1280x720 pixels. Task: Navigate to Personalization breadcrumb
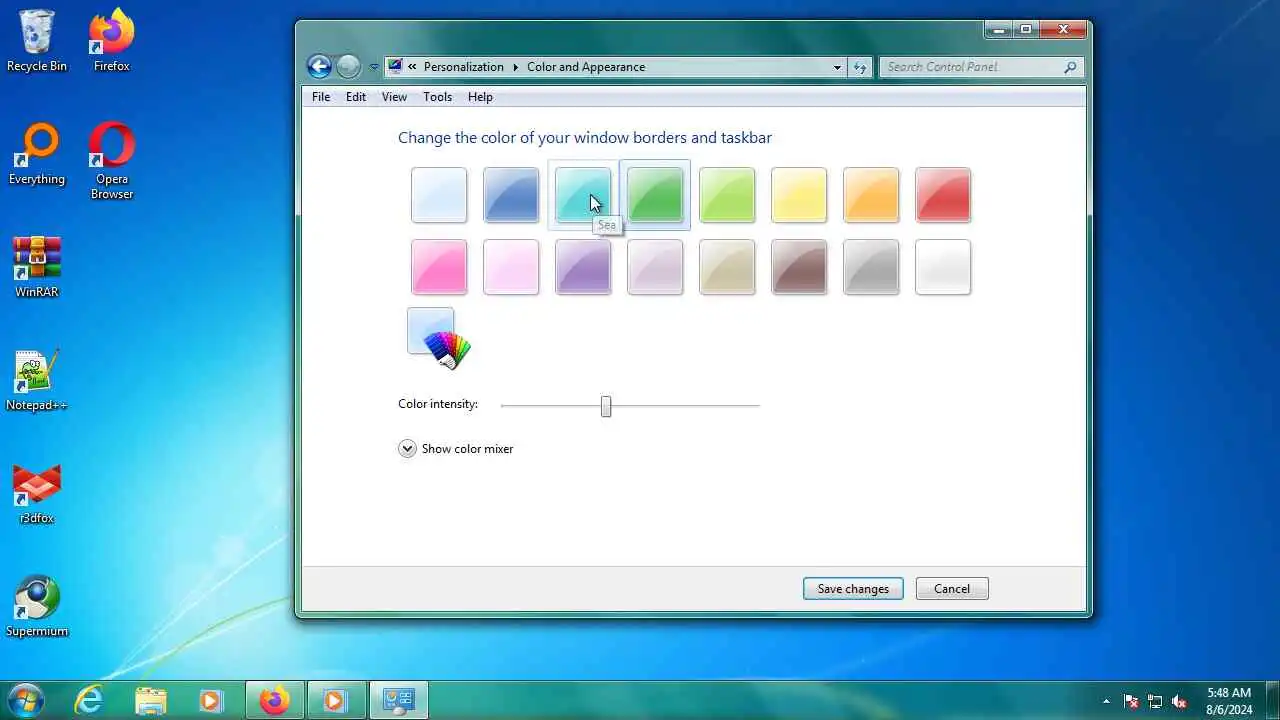coord(464,67)
